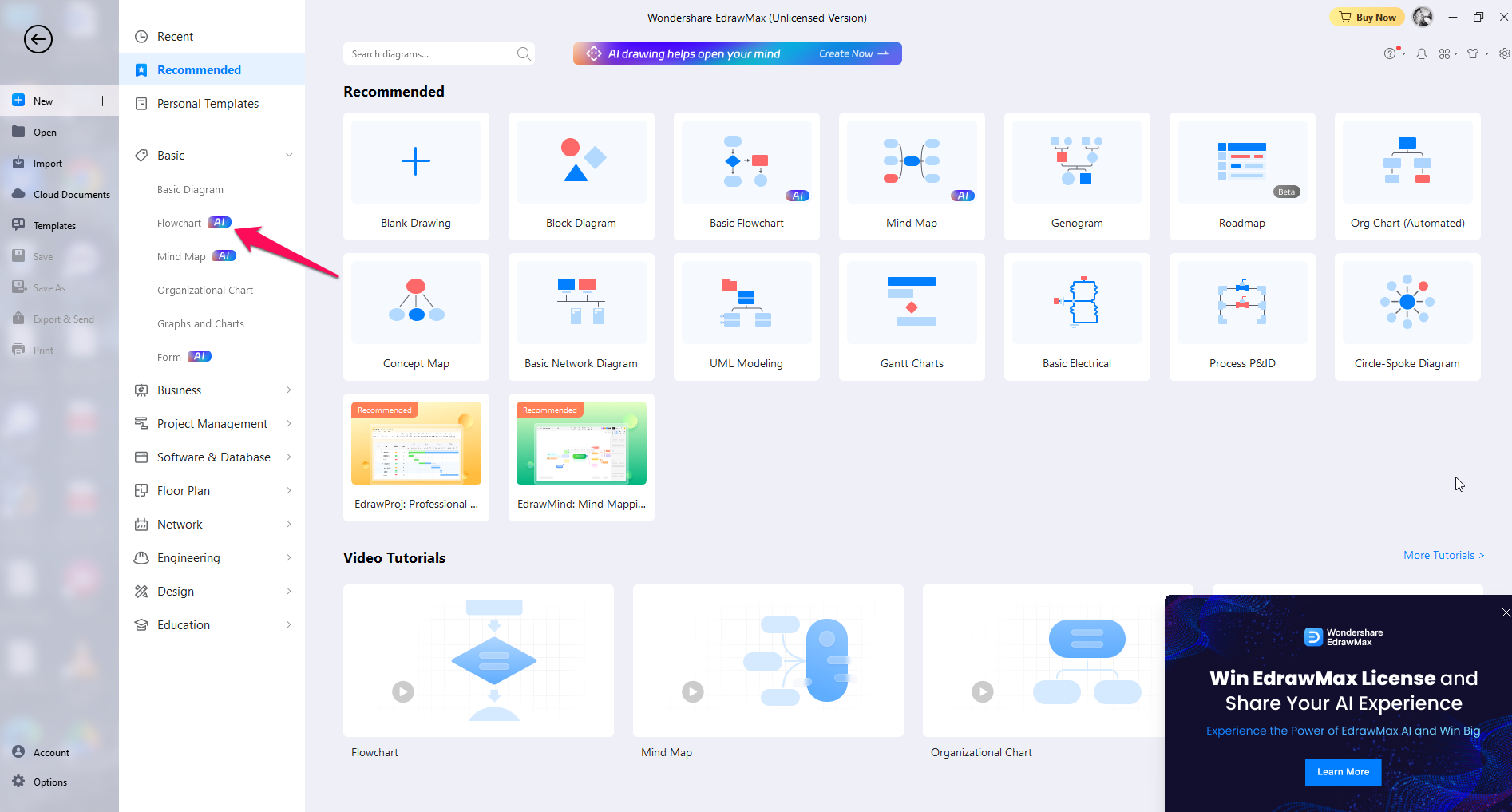
Task: Open the Basic Flowchart template
Action: [x=746, y=176]
